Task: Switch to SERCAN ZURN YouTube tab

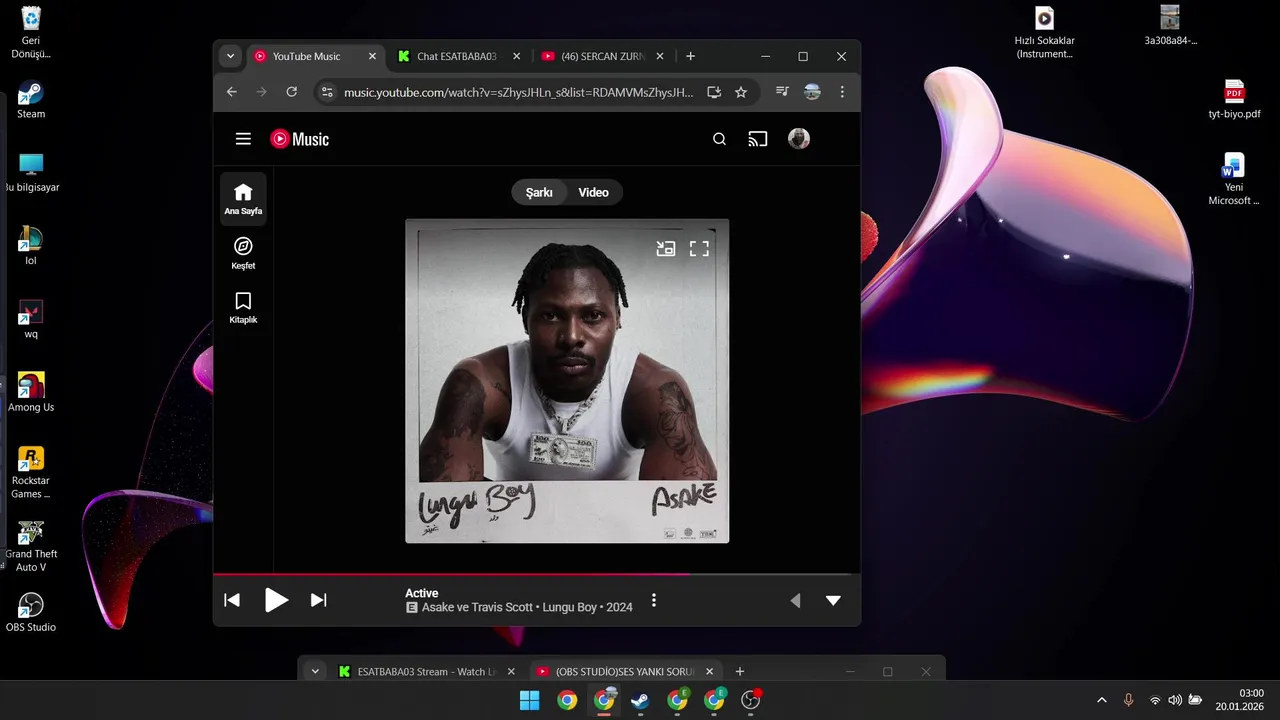Action: [603, 57]
